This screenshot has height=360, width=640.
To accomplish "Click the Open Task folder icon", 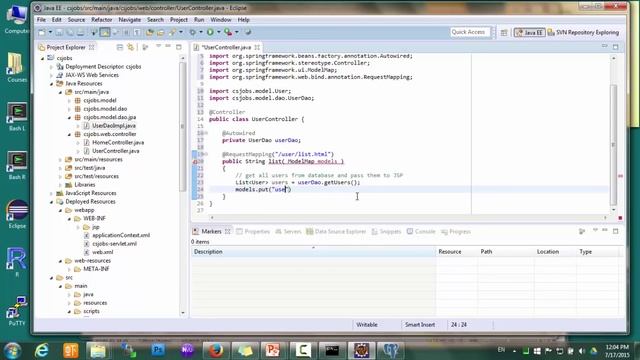I will click(x=160, y=32).
